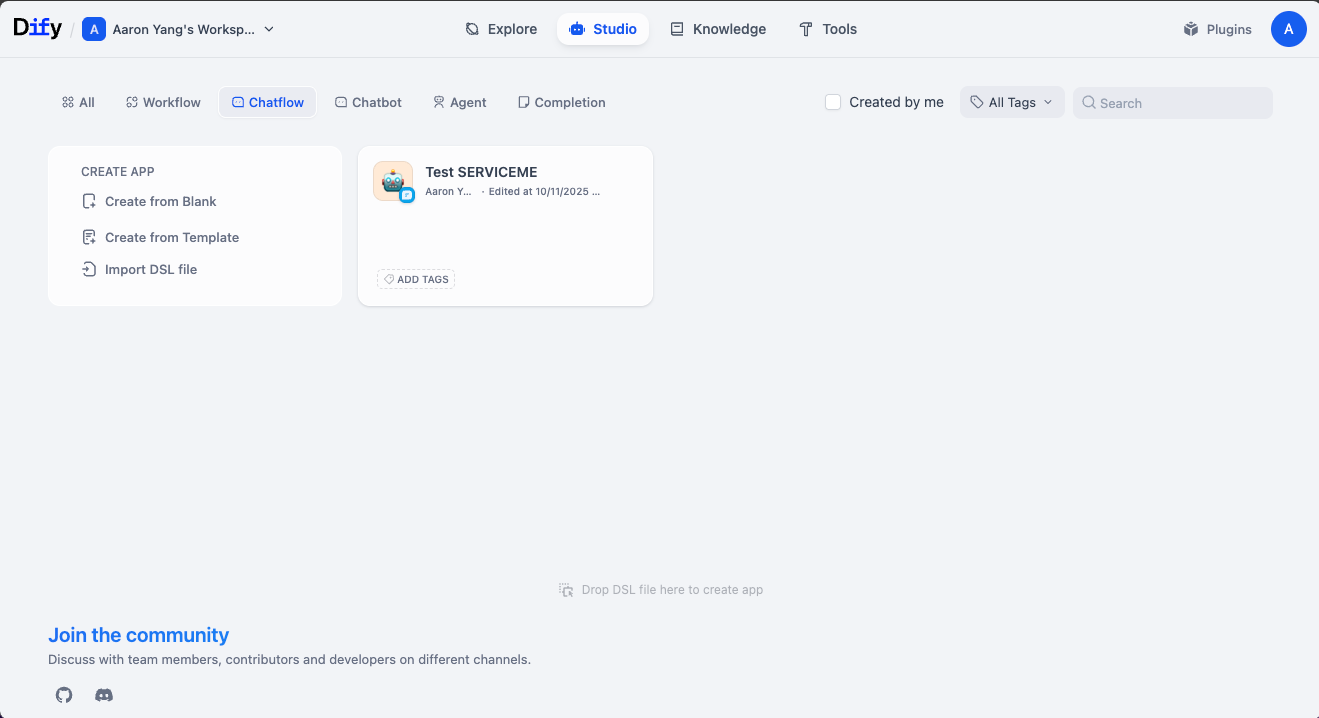Click the workspace avatar letter A icon
This screenshot has height=718, width=1319.
click(94, 29)
